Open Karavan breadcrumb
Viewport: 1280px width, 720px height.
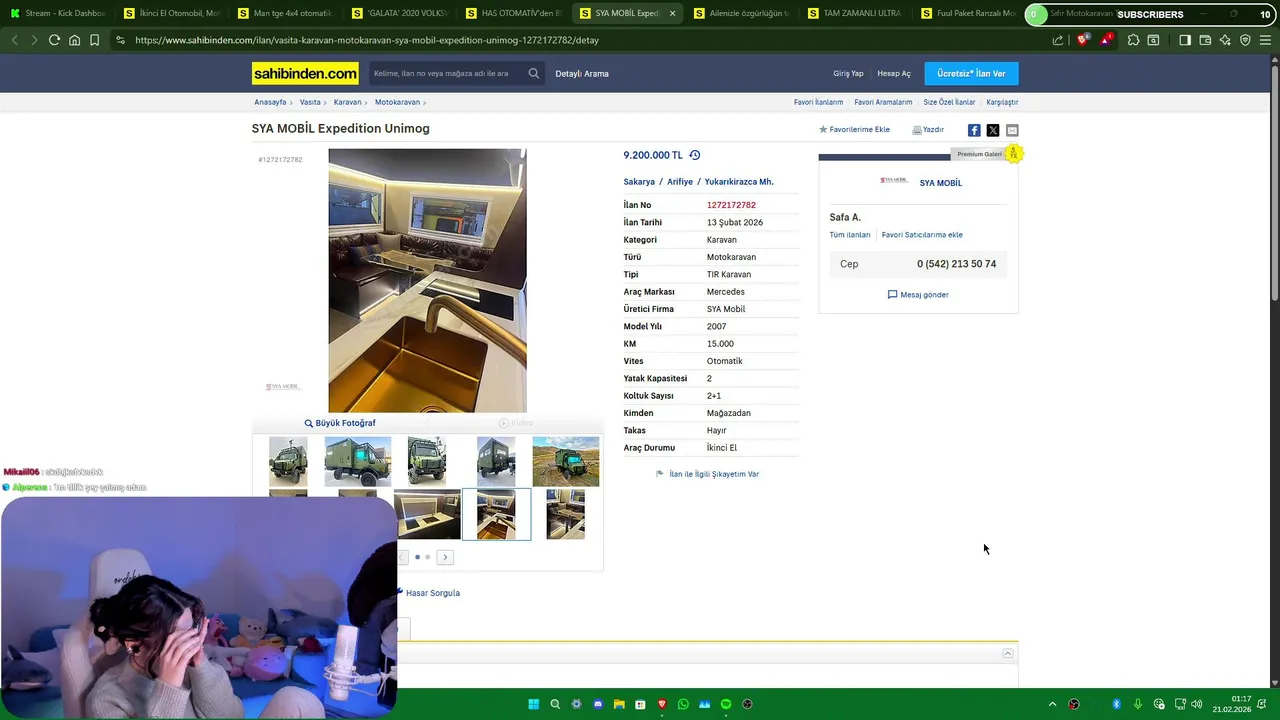click(347, 102)
